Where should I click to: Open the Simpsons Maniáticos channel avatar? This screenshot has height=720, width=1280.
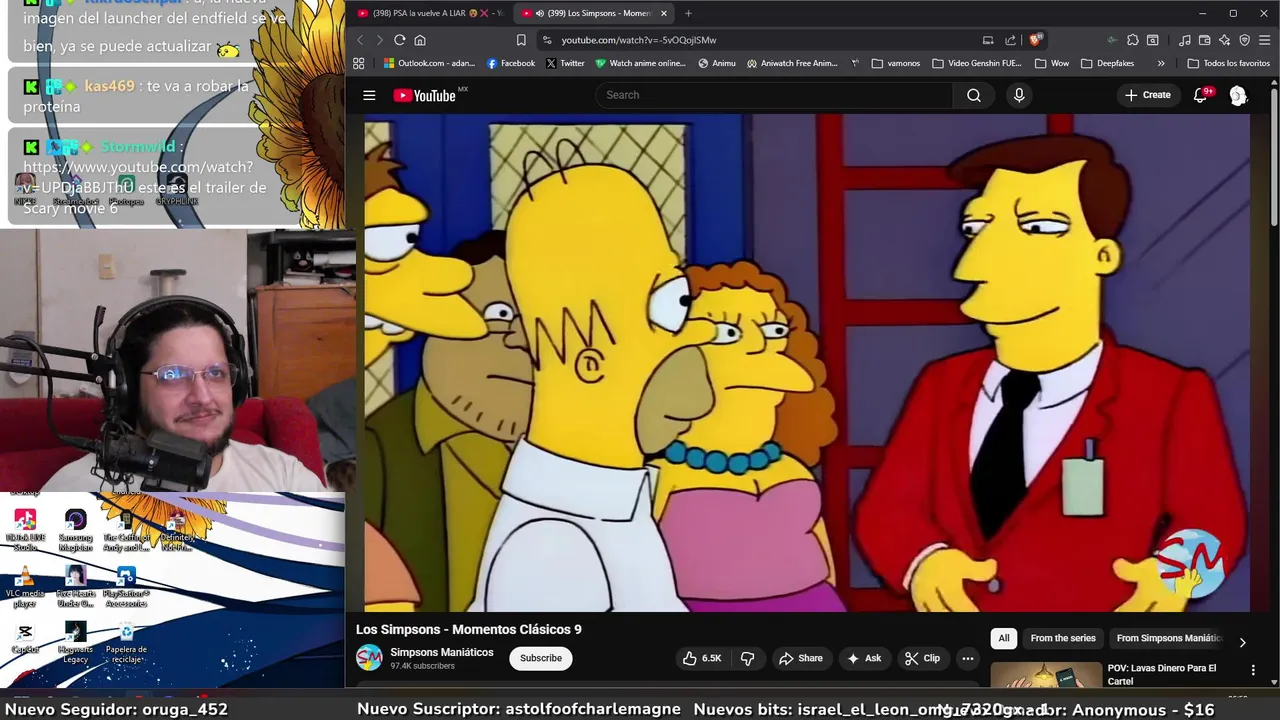[369, 657]
